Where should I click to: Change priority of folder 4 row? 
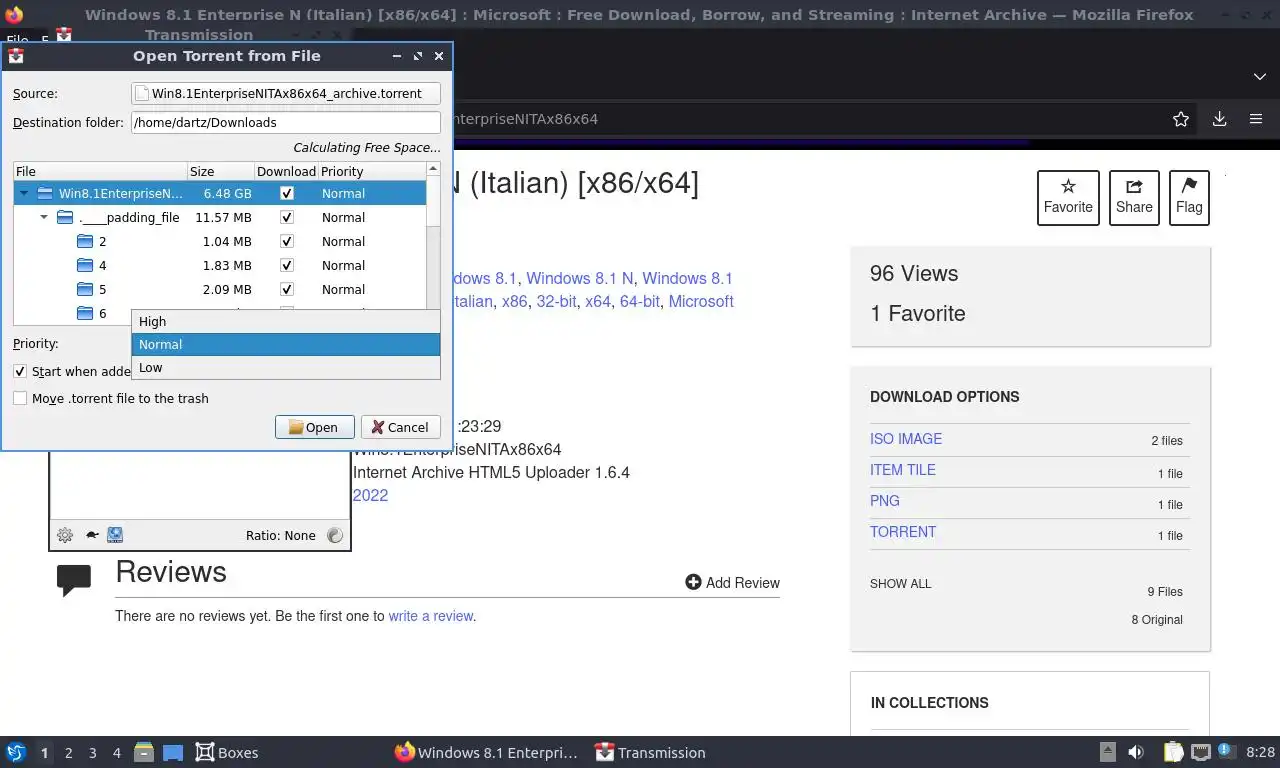(343, 265)
